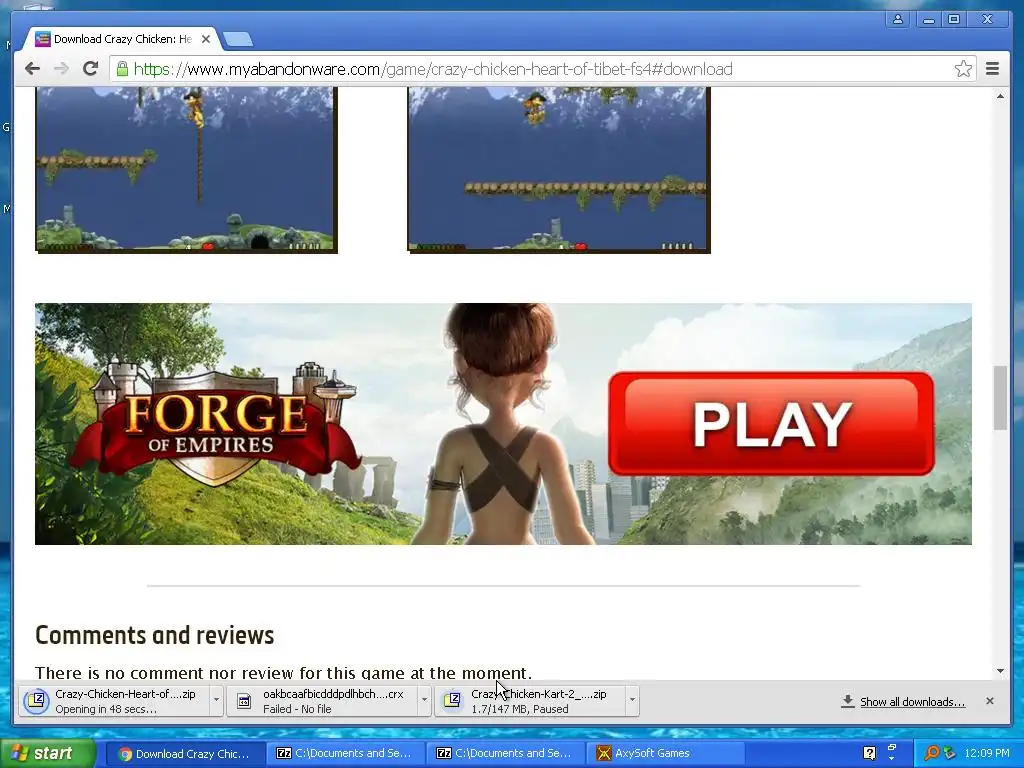Click the red PLAY button in ad
1024x768 pixels.
pyautogui.click(x=771, y=424)
